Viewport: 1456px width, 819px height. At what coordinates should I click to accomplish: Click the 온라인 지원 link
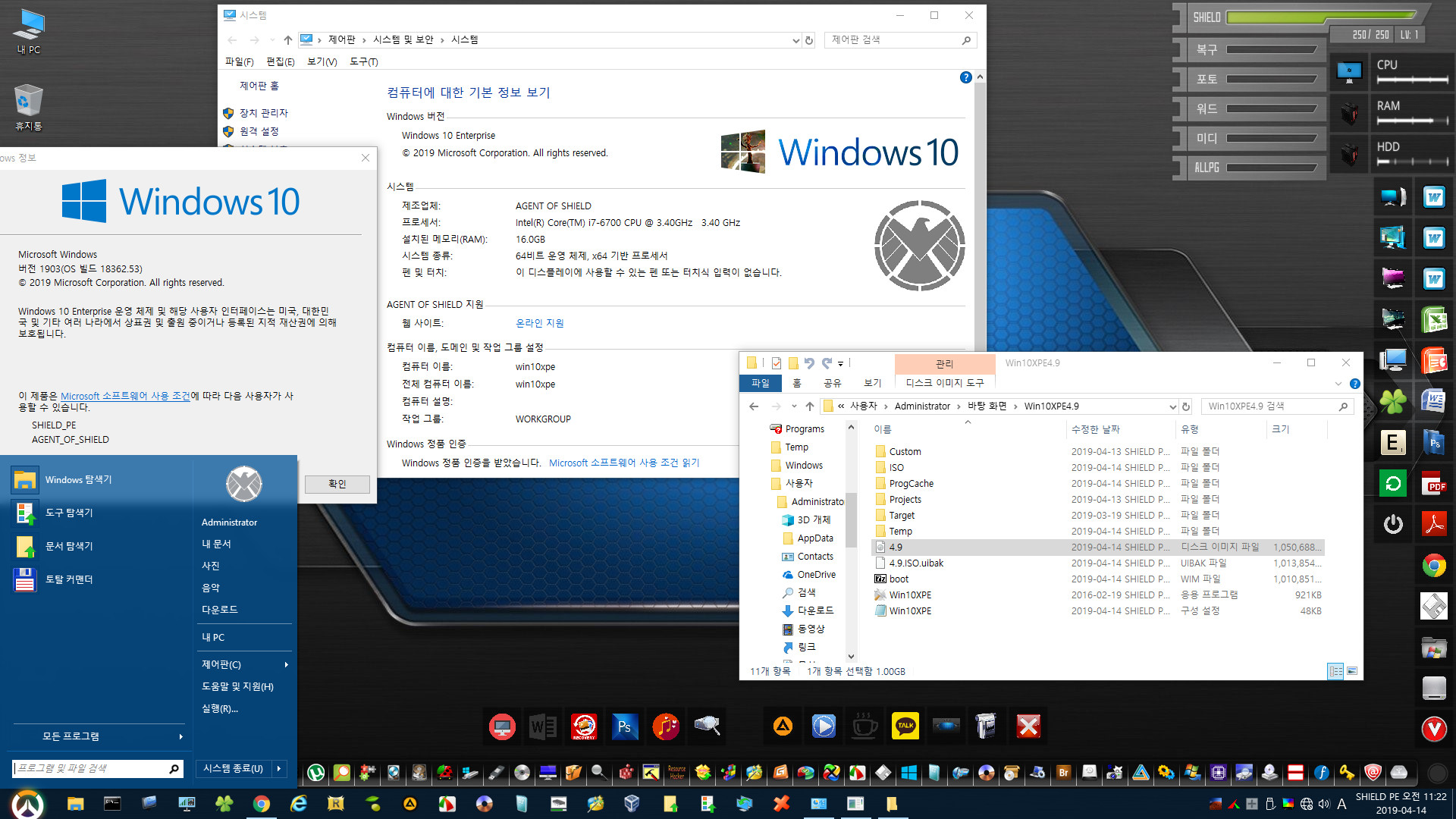pos(540,323)
